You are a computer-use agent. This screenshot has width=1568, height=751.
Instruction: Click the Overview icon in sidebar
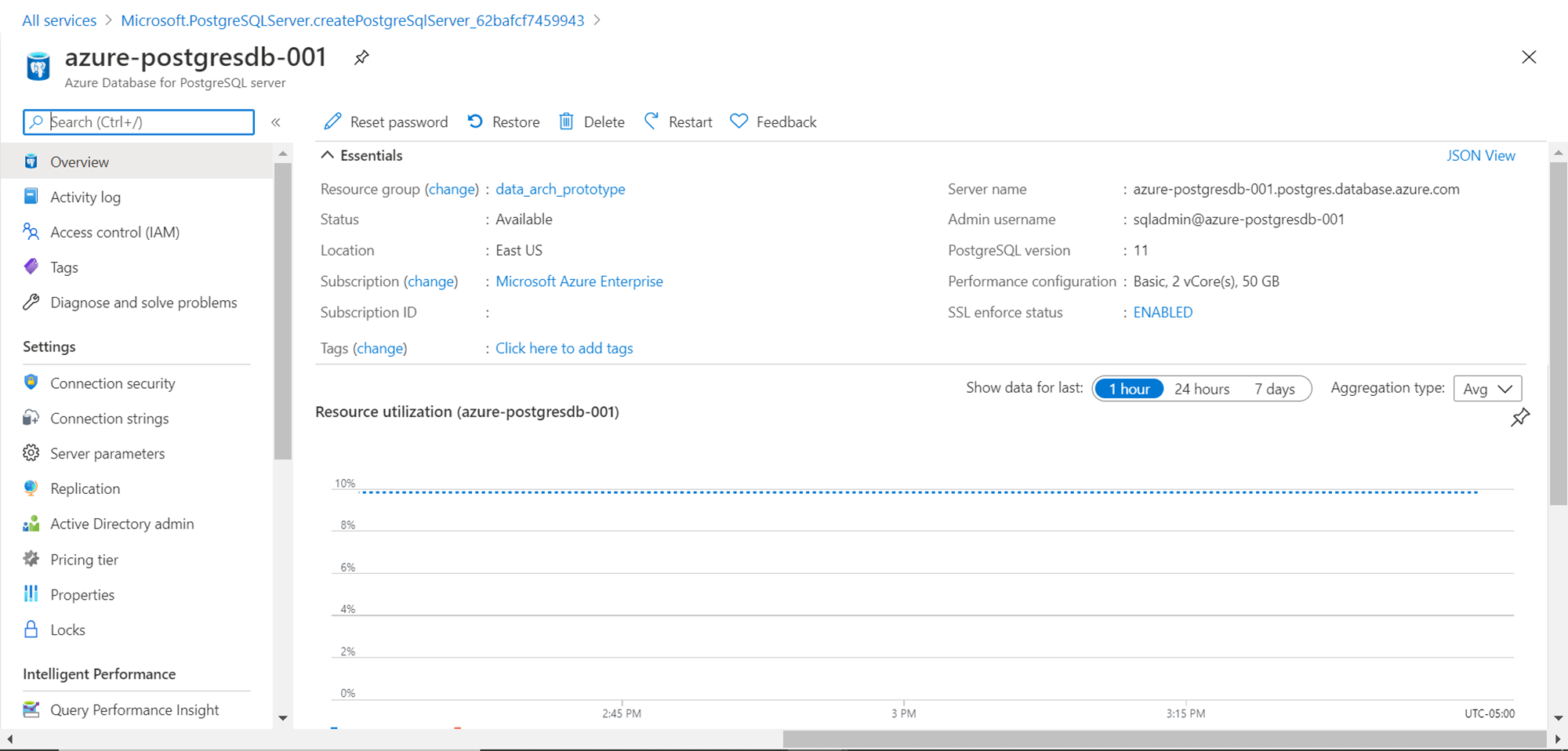(x=31, y=161)
